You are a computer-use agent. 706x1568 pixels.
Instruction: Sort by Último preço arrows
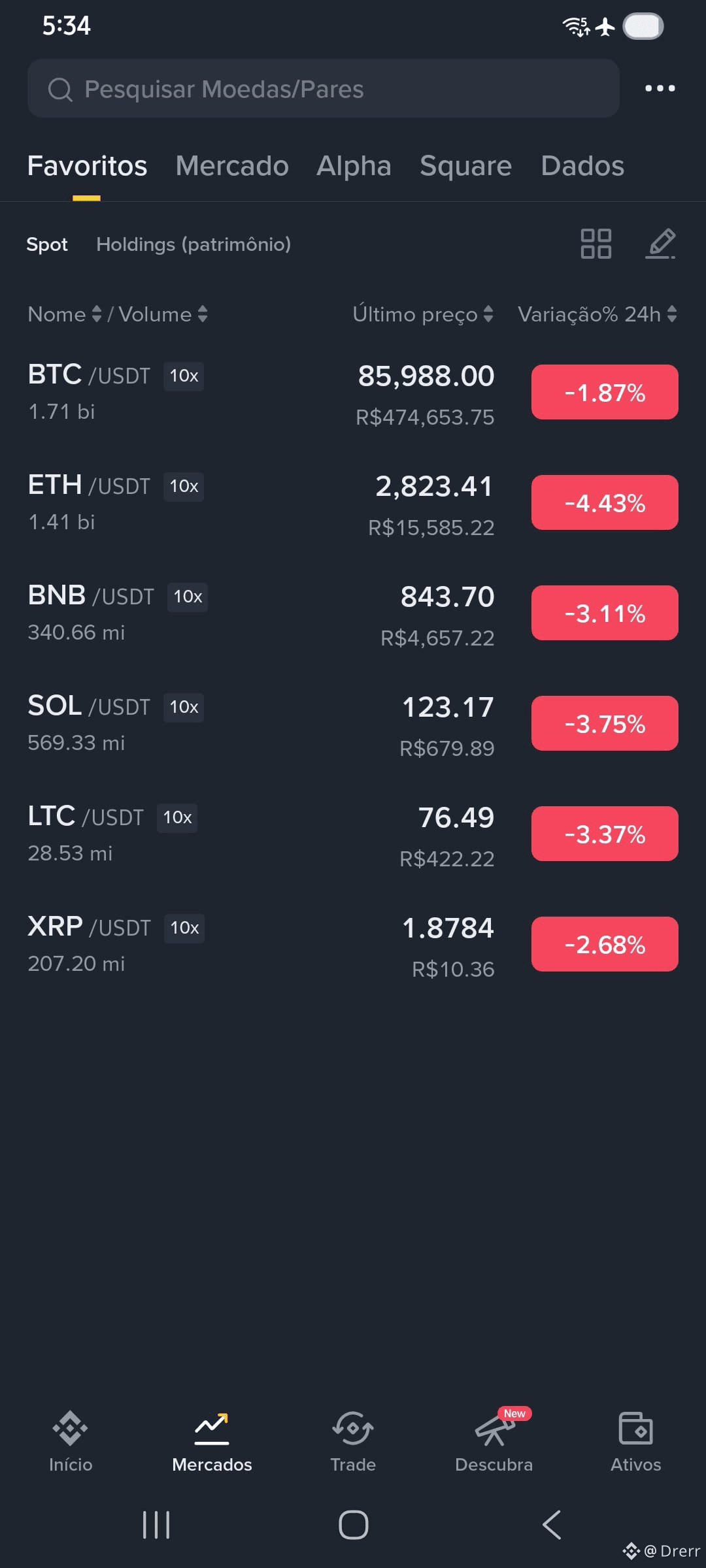[488, 314]
